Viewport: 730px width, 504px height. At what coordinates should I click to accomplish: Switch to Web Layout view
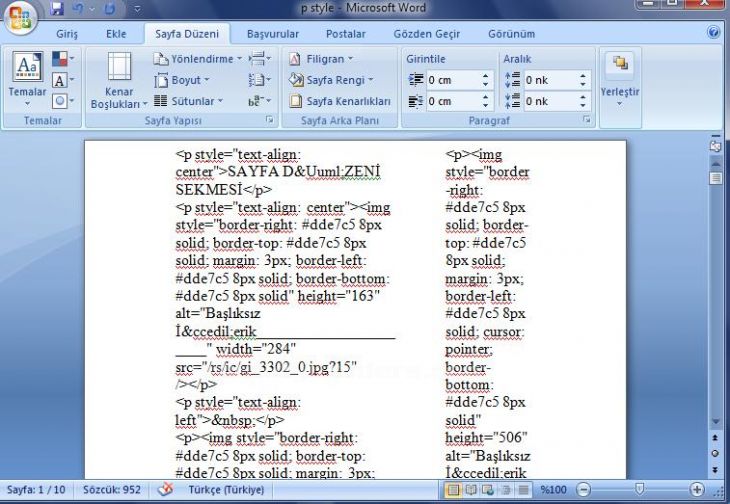[x=488, y=490]
